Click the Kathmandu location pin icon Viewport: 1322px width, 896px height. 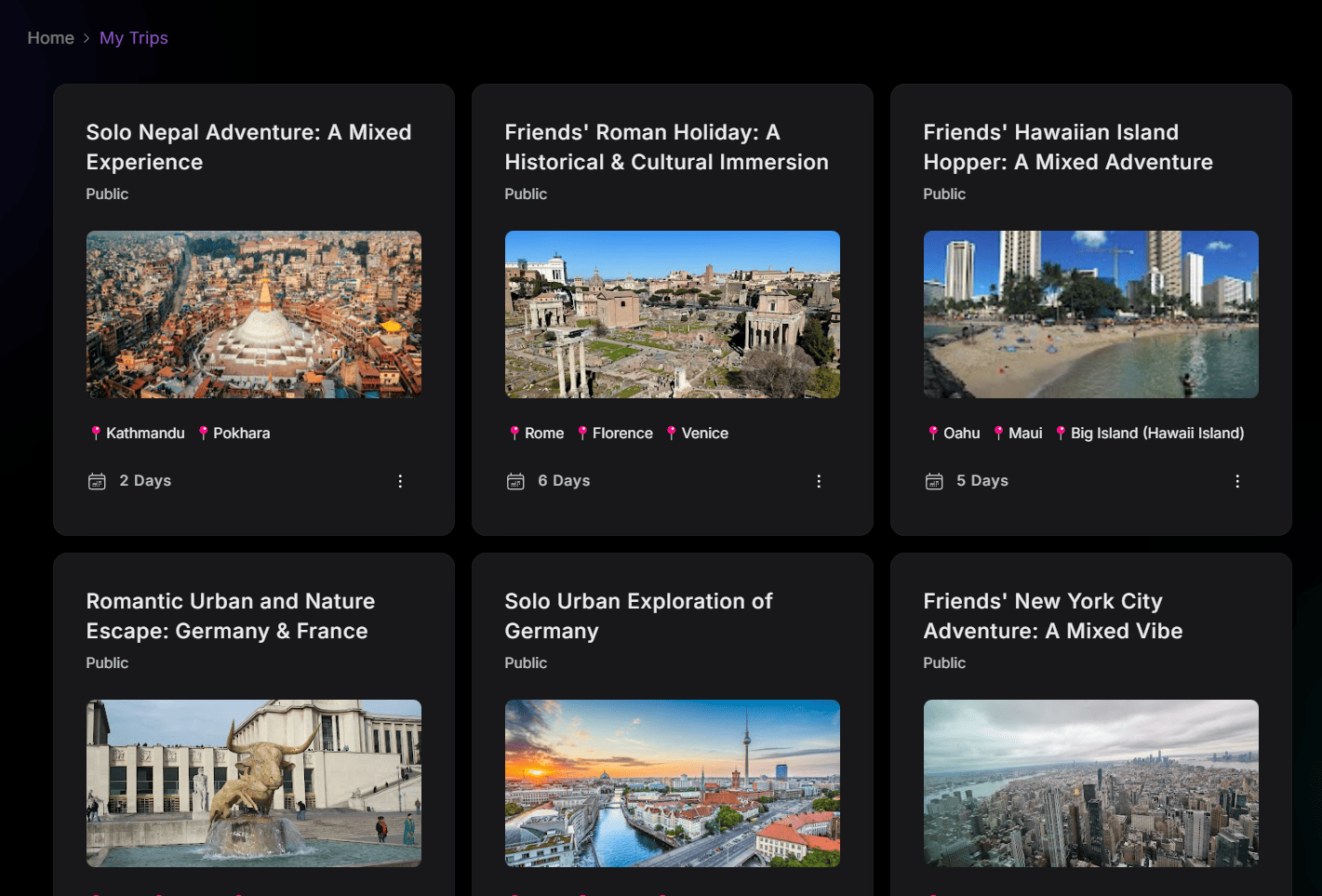click(96, 433)
